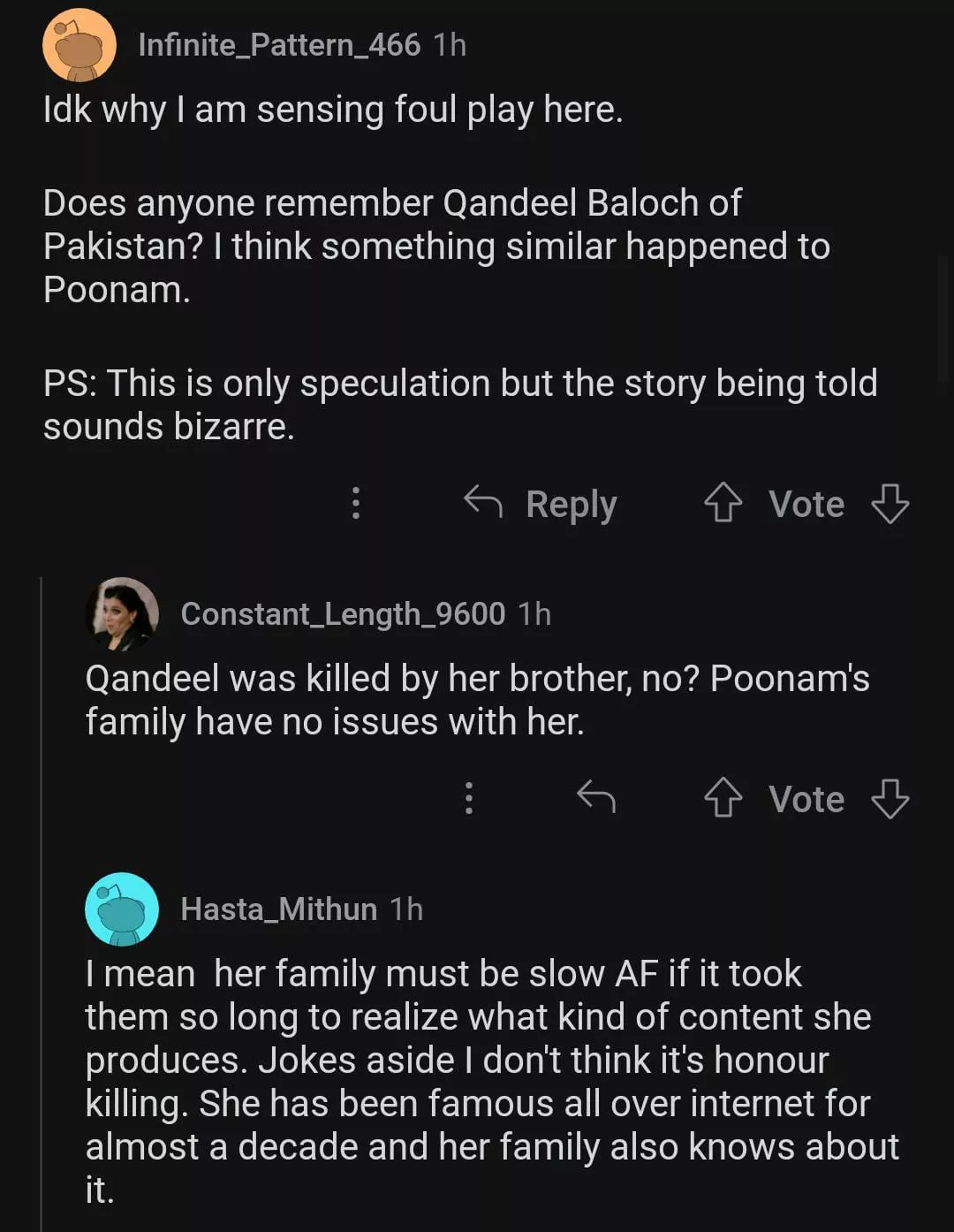Screen dimensions: 954x1232
Task: Open Infinite_Pattern_466 user profile link
Action: (x=279, y=45)
